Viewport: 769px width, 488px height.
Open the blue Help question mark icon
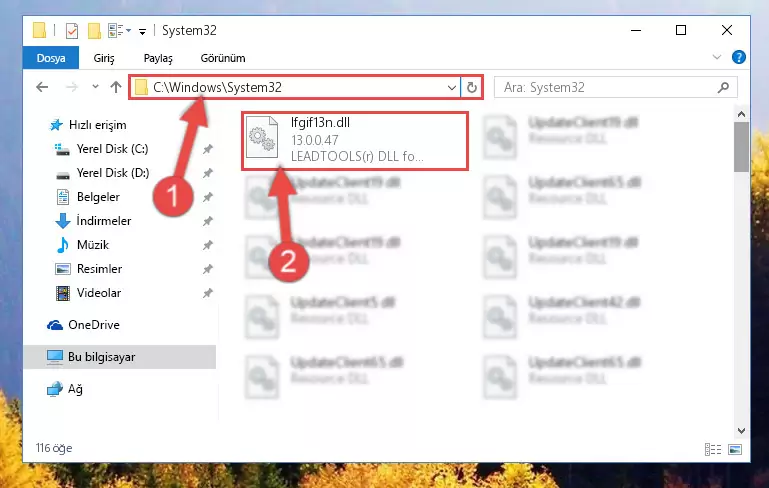[x=739, y=57]
